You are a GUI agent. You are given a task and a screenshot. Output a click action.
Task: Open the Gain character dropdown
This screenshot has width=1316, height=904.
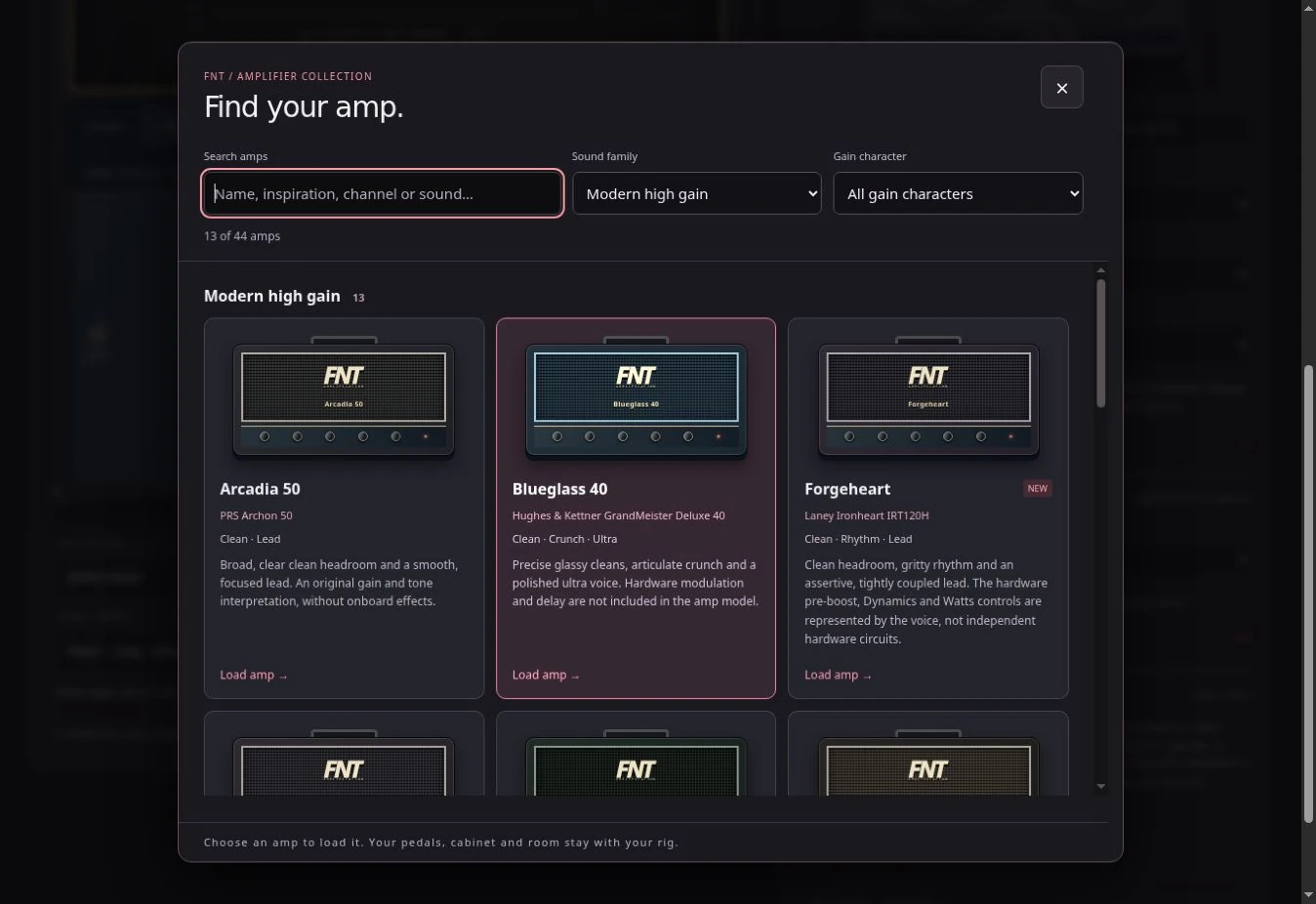(x=958, y=193)
